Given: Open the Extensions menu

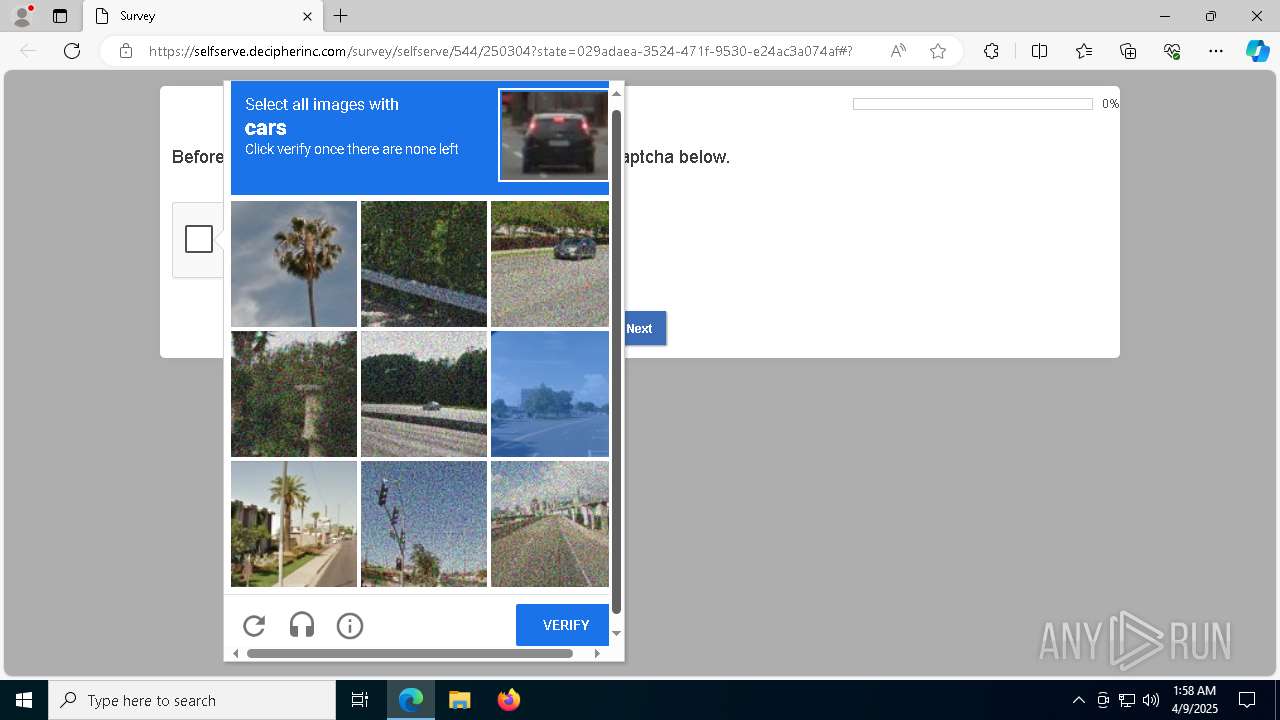Looking at the screenshot, I should pos(991,51).
